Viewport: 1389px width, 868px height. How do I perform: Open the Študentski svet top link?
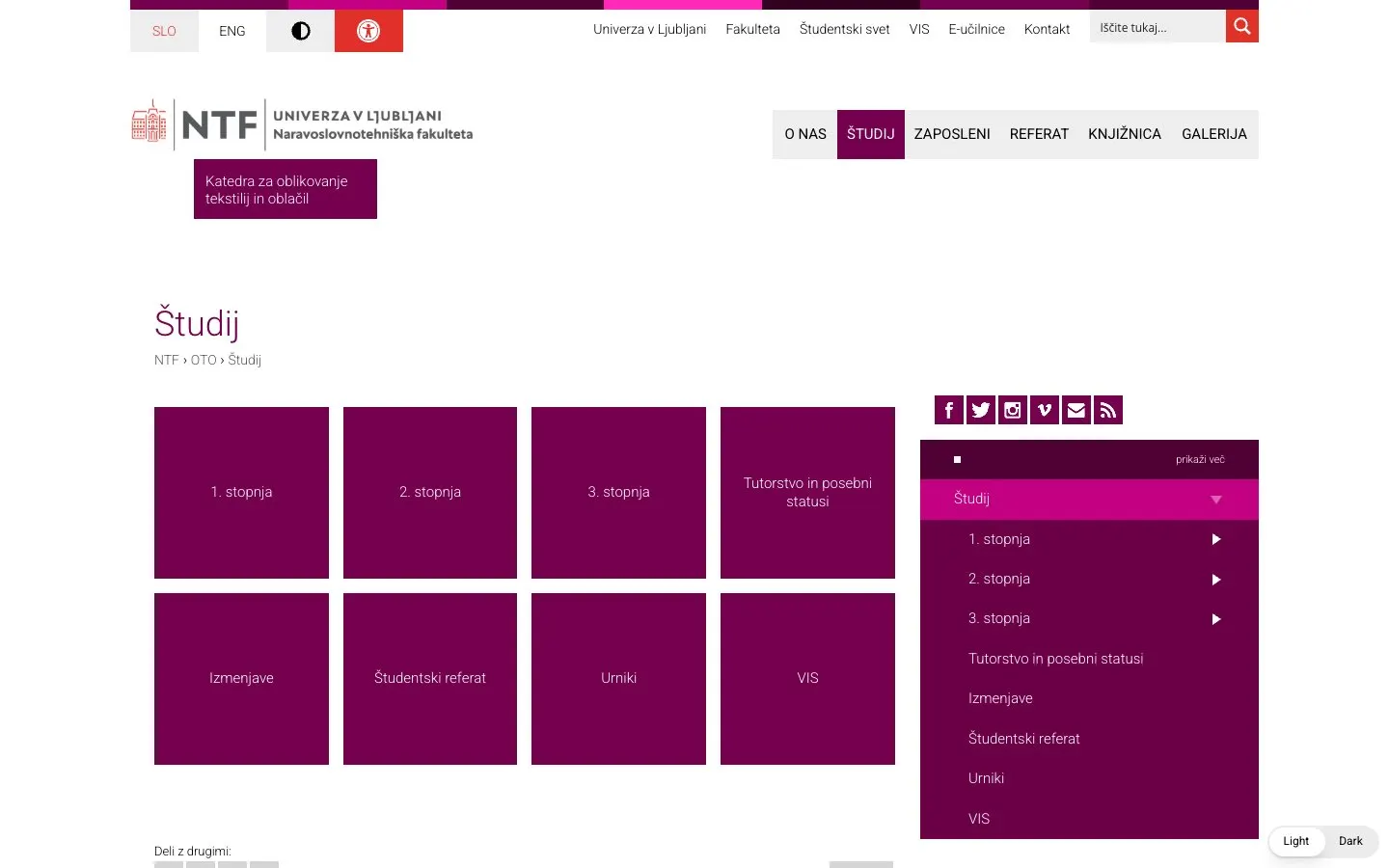click(x=844, y=29)
